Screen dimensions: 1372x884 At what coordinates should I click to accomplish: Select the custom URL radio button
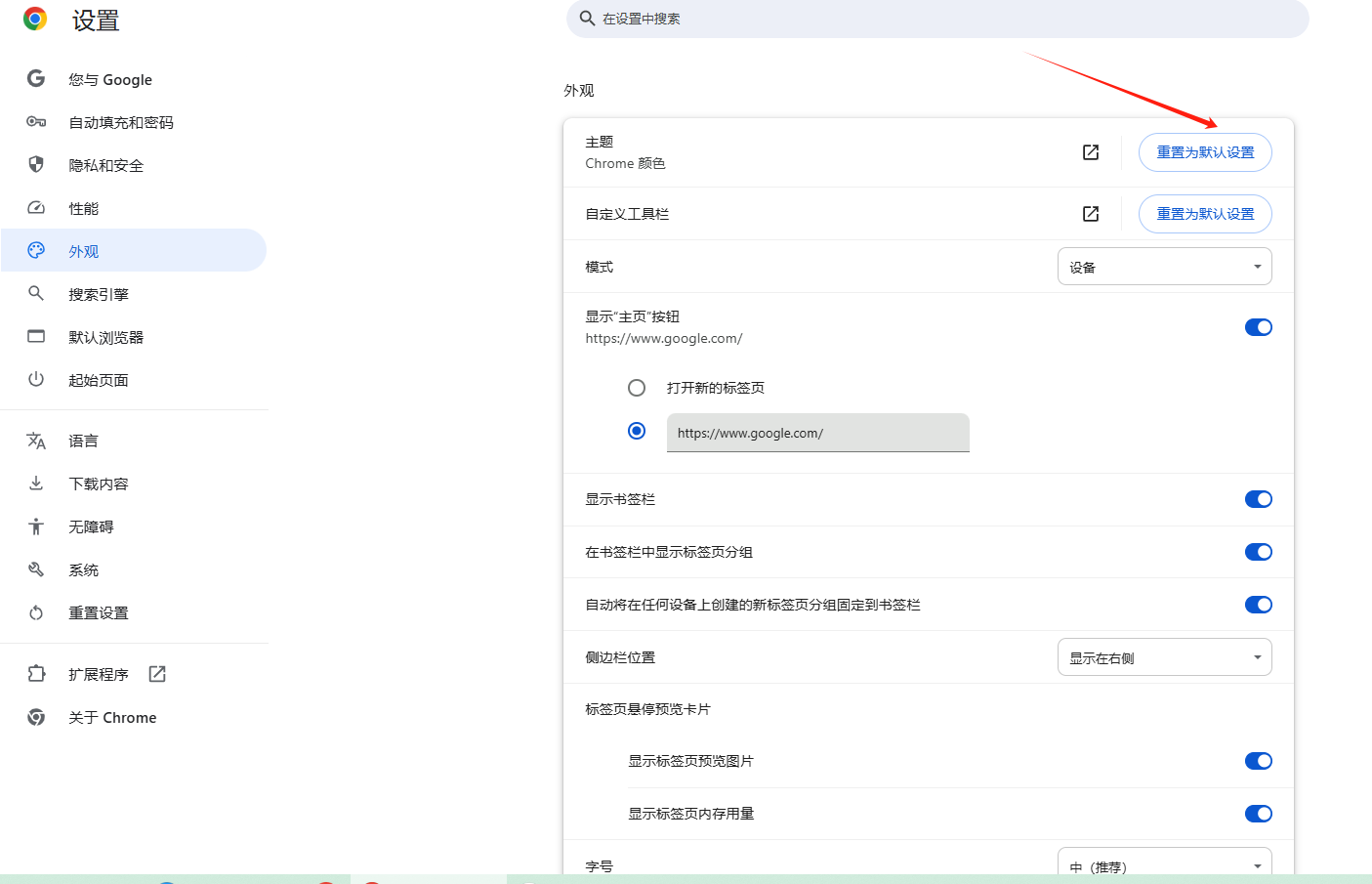(x=637, y=431)
